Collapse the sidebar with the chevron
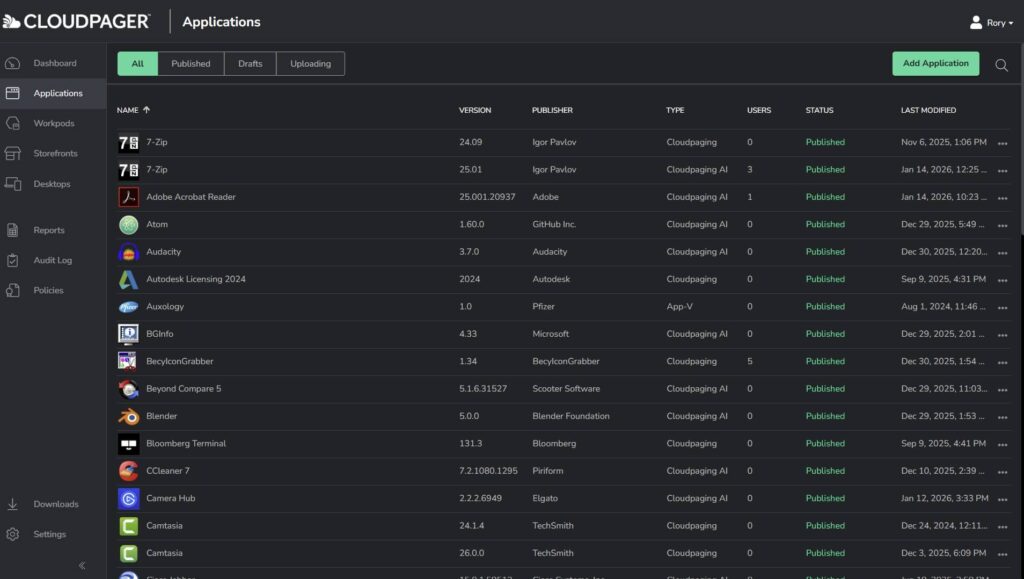 pyautogui.click(x=82, y=565)
